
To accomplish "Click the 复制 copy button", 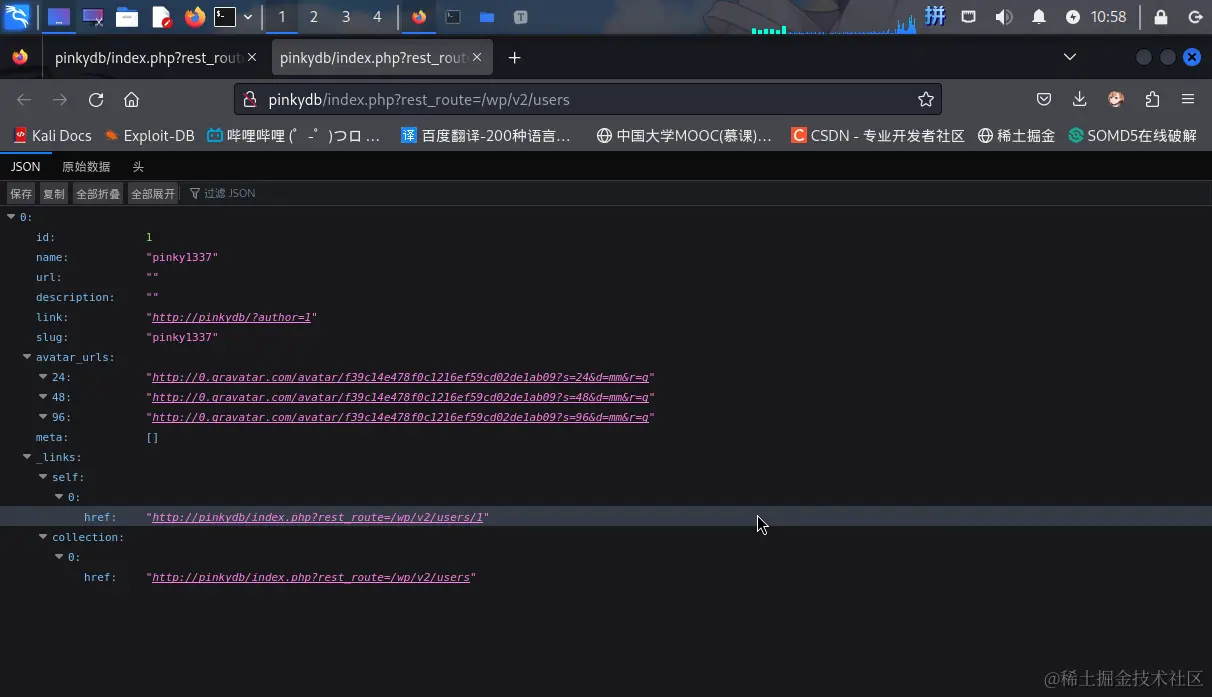I will click(53, 193).
